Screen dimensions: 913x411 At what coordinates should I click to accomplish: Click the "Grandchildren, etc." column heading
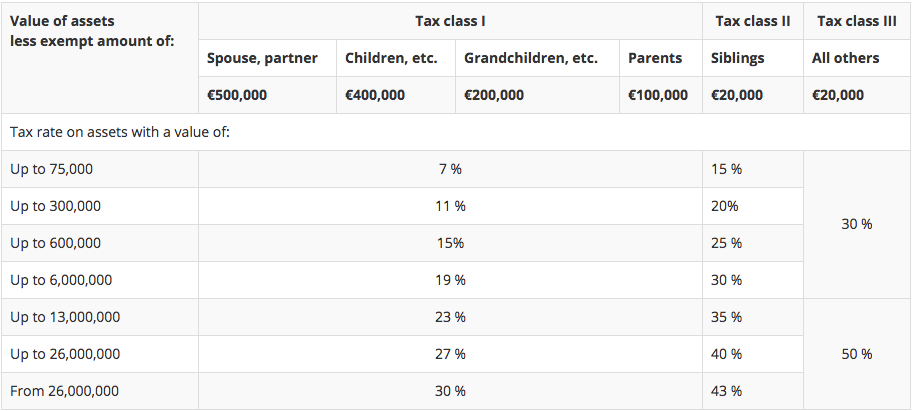[531, 58]
